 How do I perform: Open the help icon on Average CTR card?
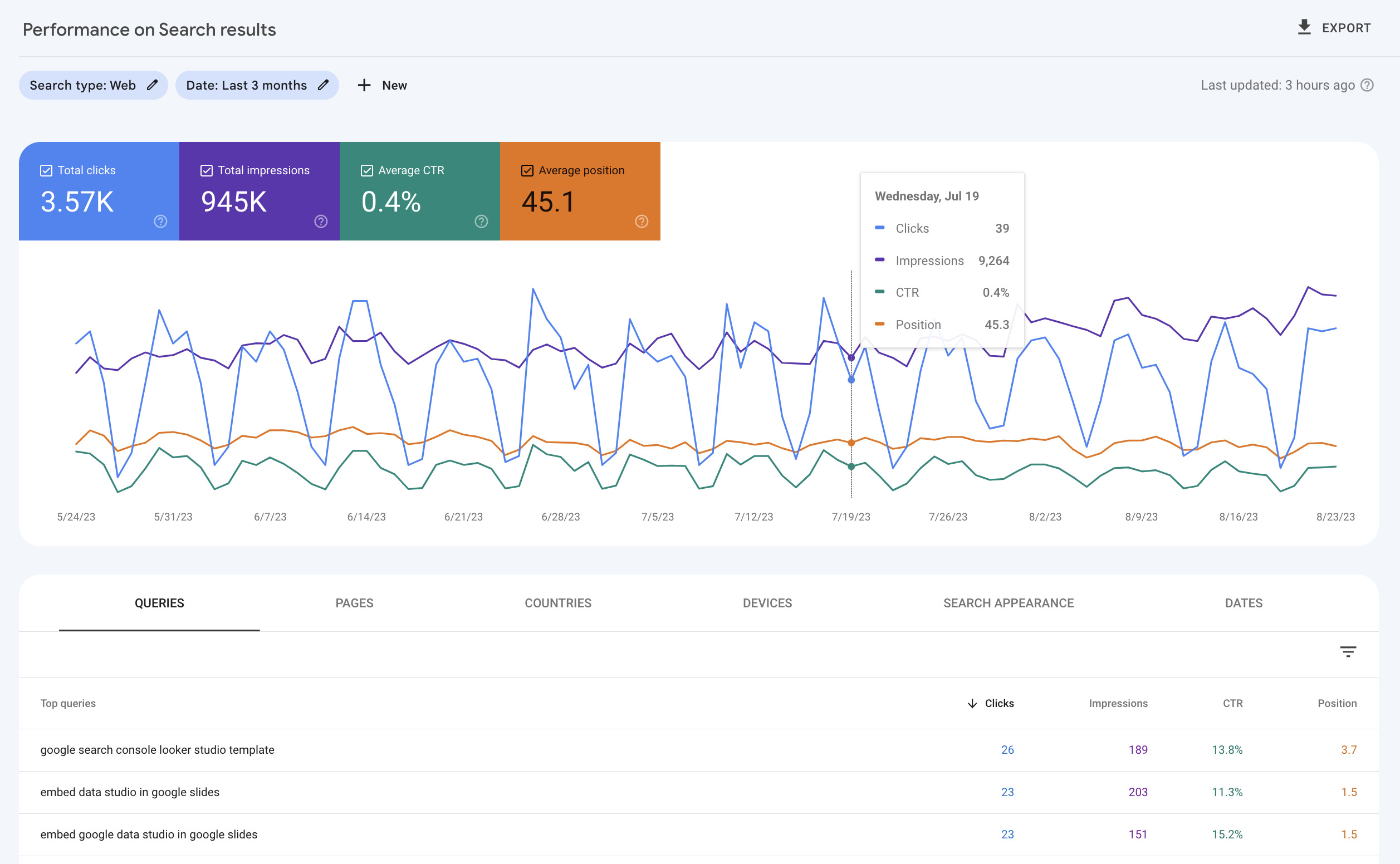pos(481,221)
